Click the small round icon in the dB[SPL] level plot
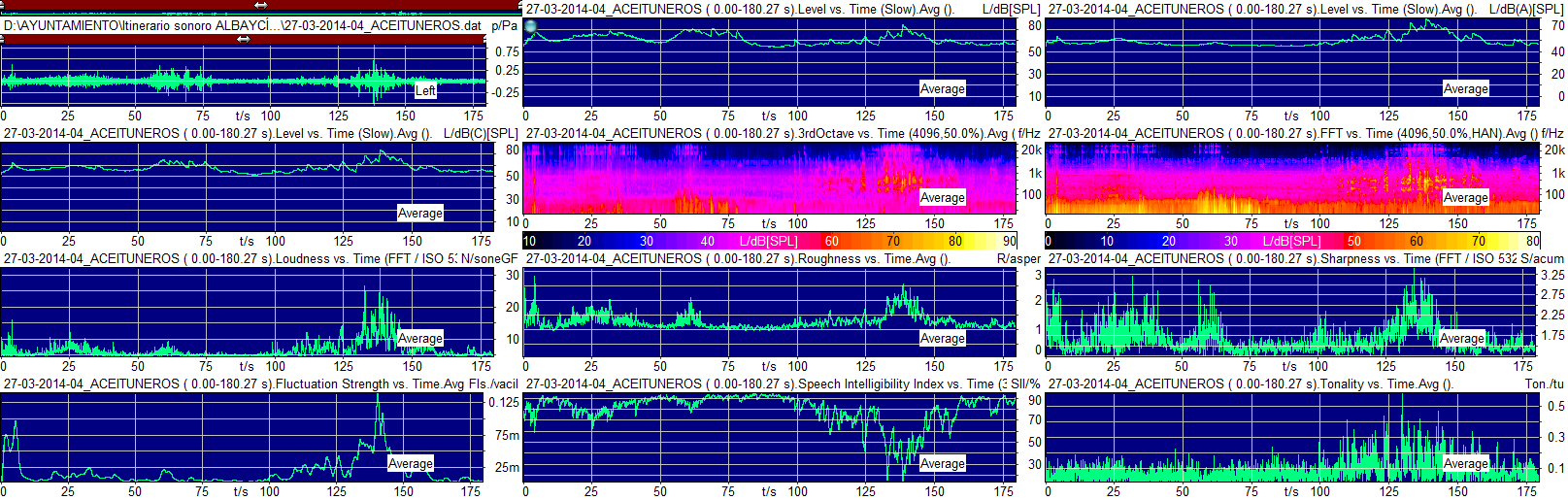1568x500 pixels. point(530,26)
